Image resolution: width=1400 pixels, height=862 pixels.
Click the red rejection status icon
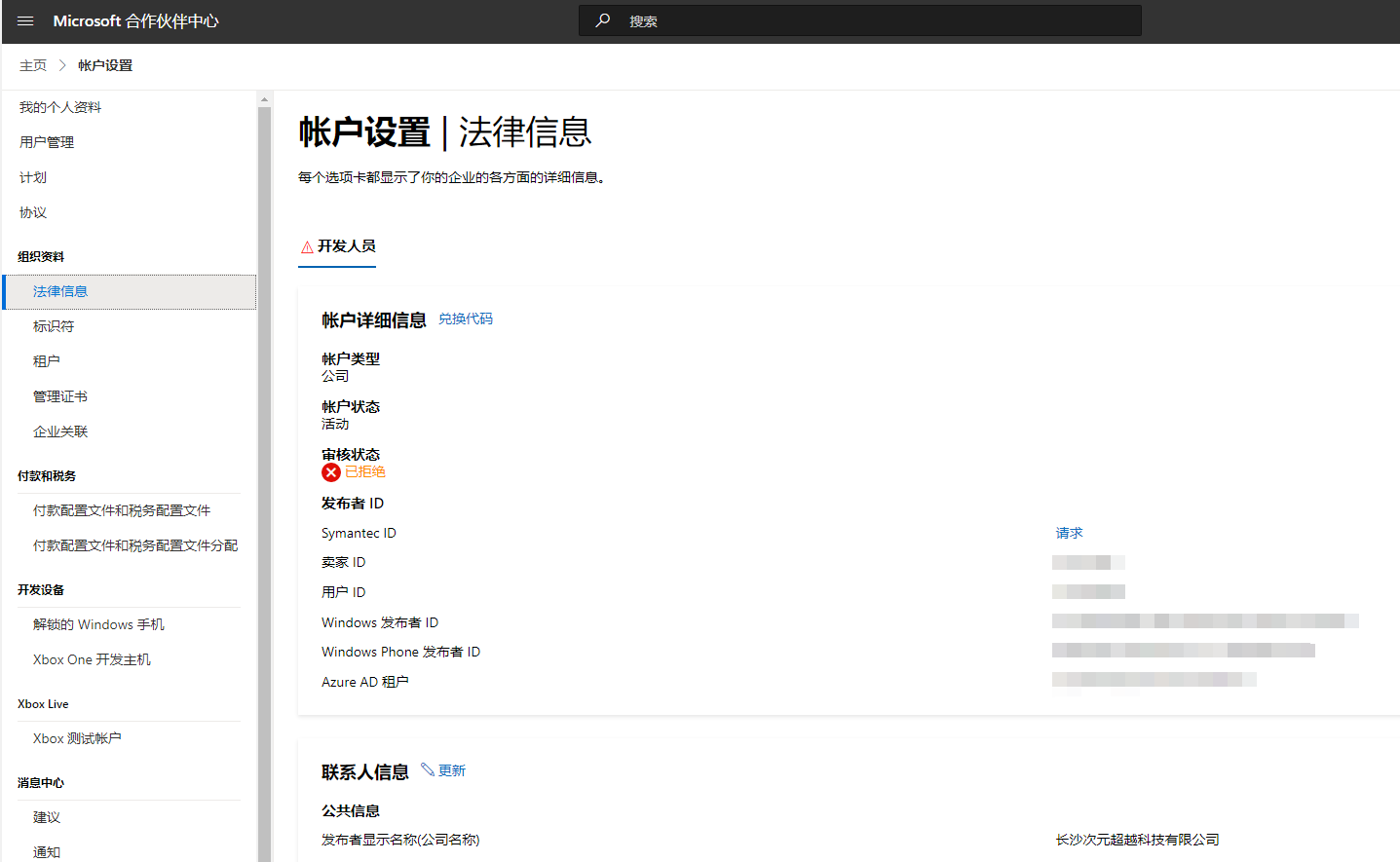click(x=329, y=471)
